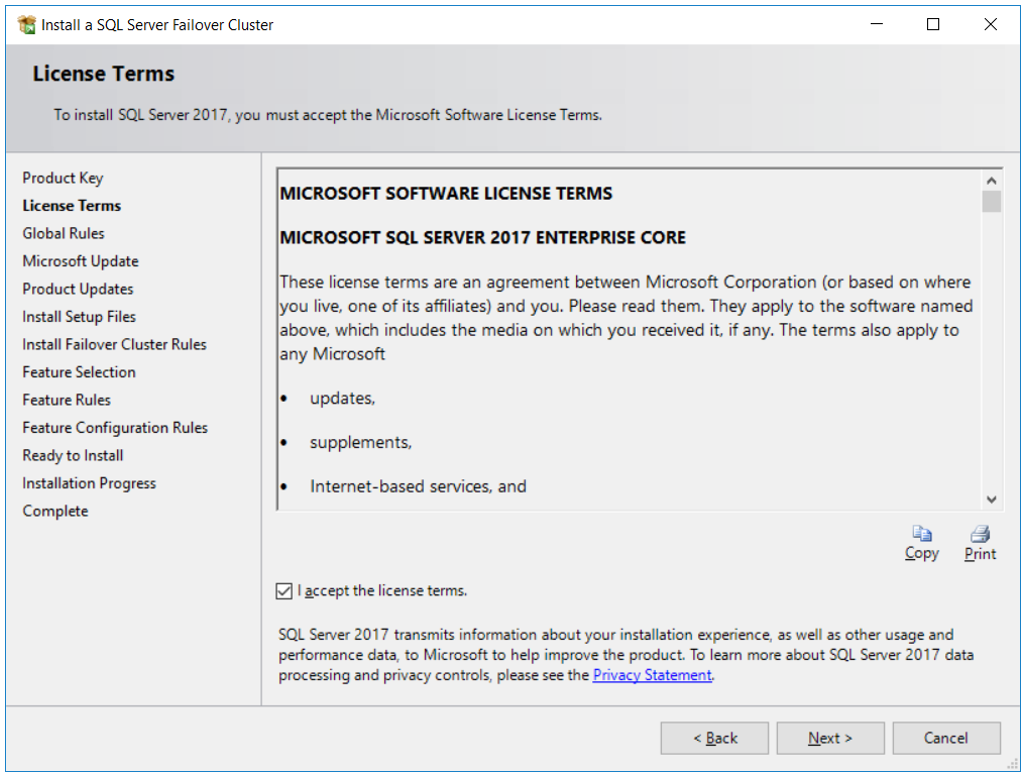The image size is (1025, 775).
Task: Cancel the SQL Server installation
Action: point(946,738)
